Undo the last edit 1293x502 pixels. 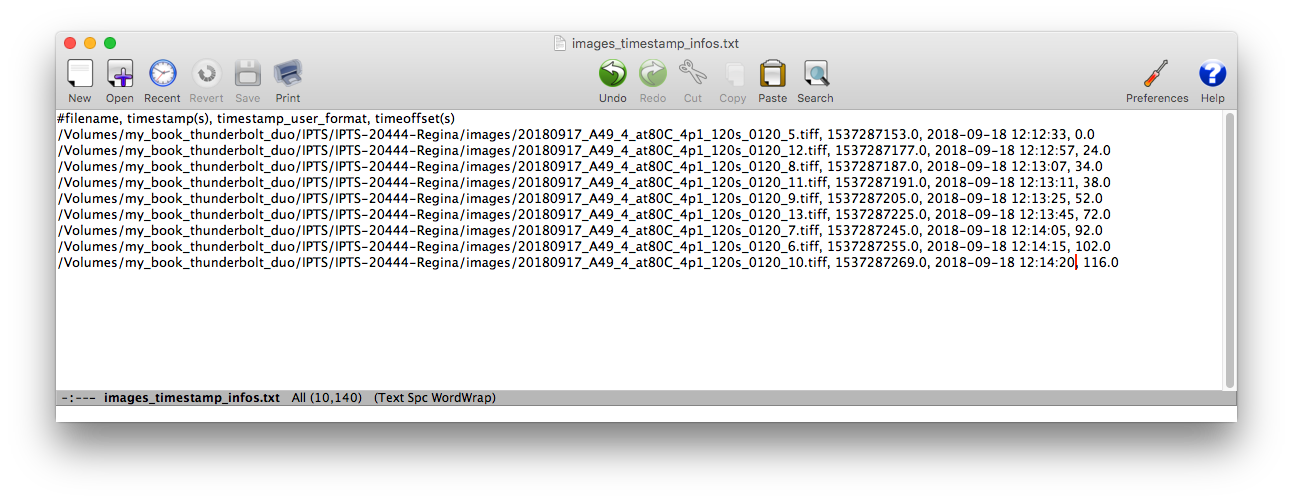[x=612, y=75]
